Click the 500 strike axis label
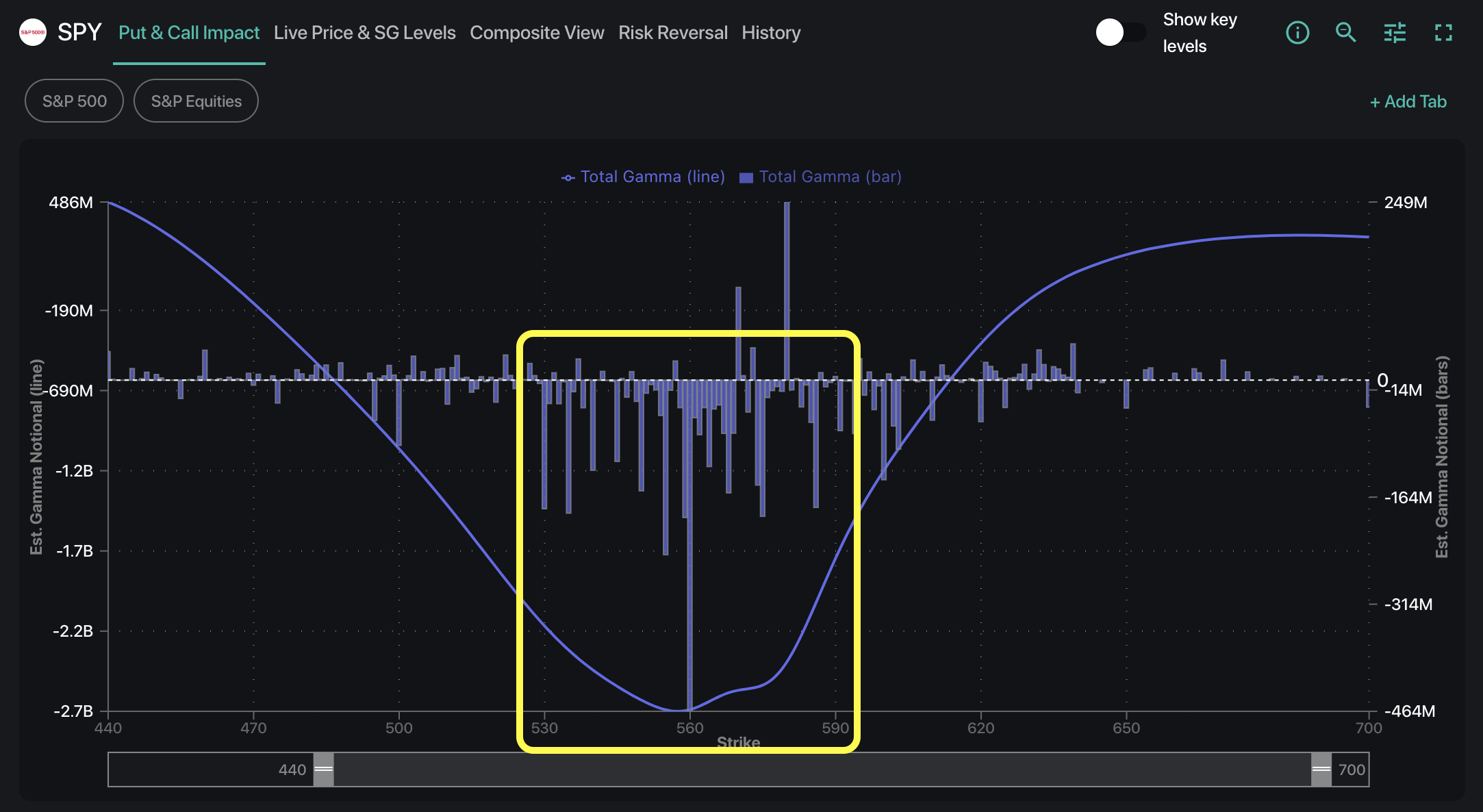The image size is (1483, 812). [398, 728]
